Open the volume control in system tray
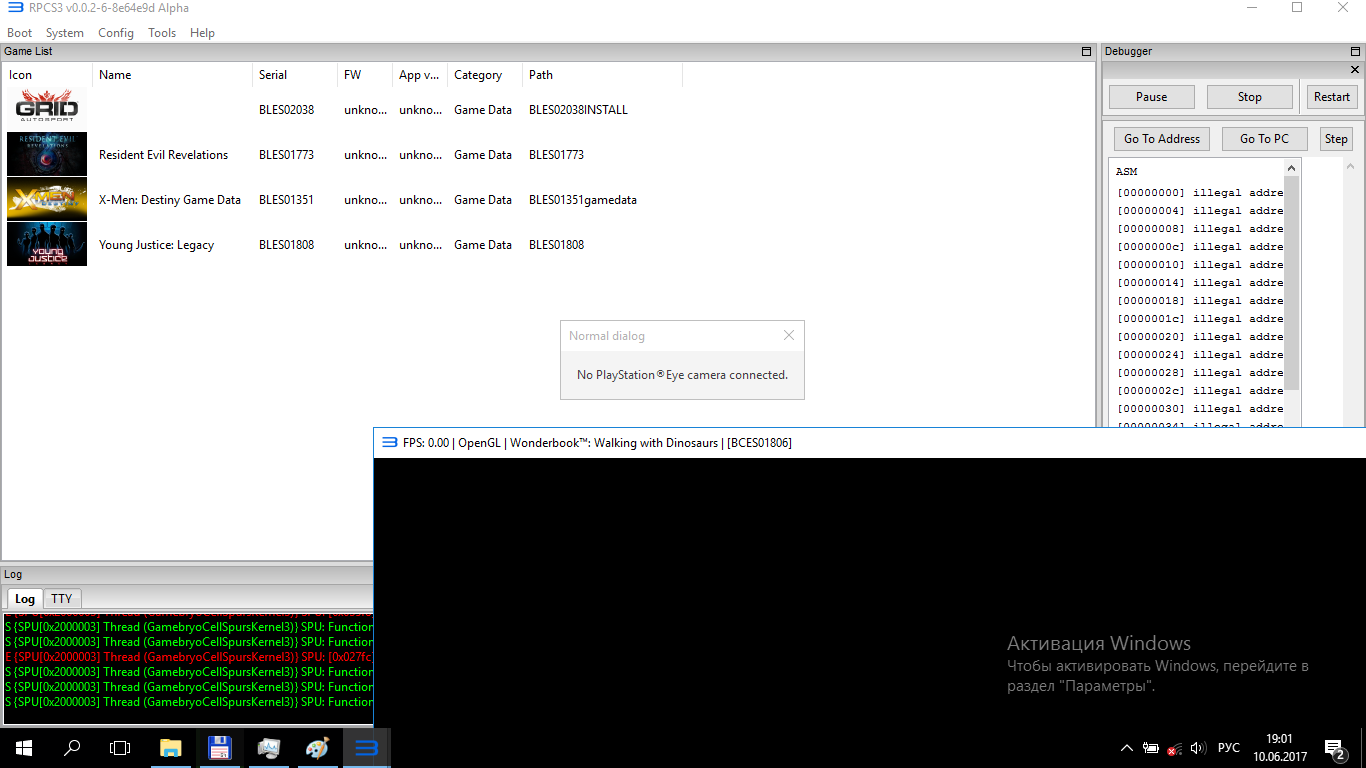The width and height of the screenshot is (1366, 768). [x=1198, y=748]
